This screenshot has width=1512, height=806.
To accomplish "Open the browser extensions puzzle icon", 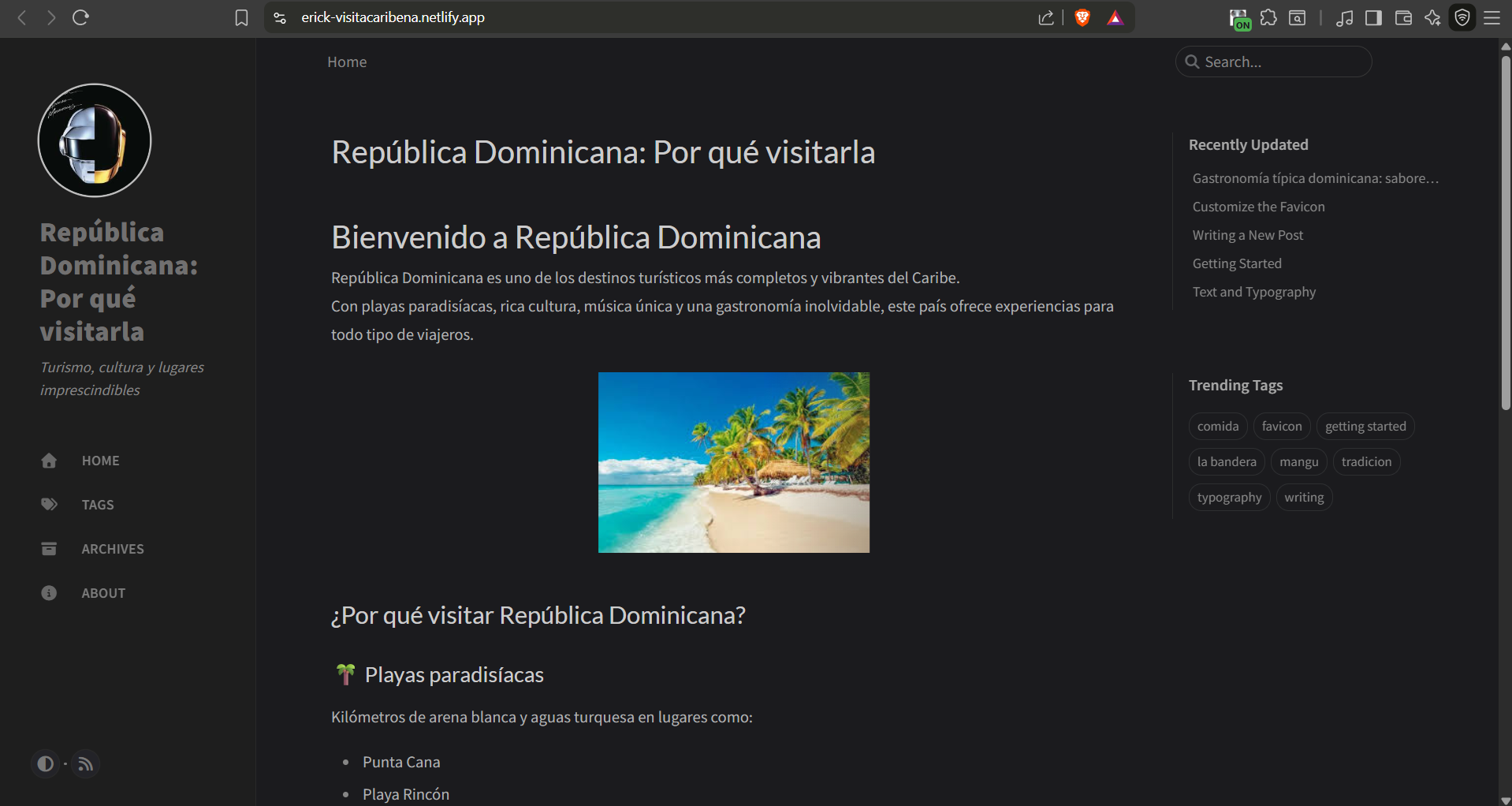I will pyautogui.click(x=1268, y=17).
